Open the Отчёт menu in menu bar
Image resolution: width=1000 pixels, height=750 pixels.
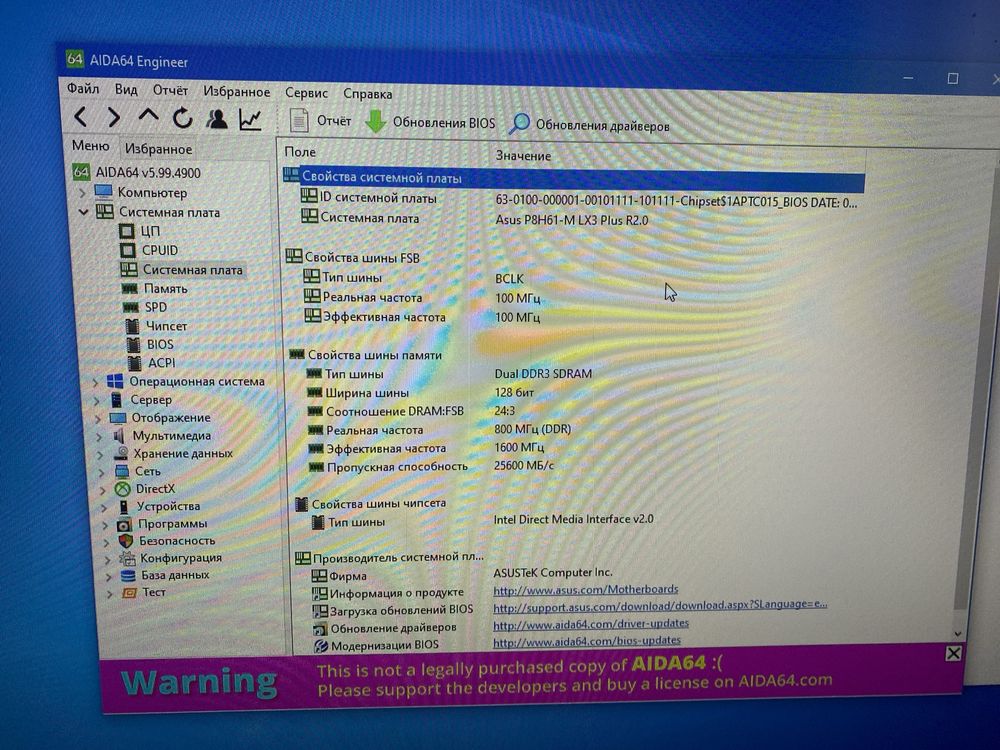170,91
